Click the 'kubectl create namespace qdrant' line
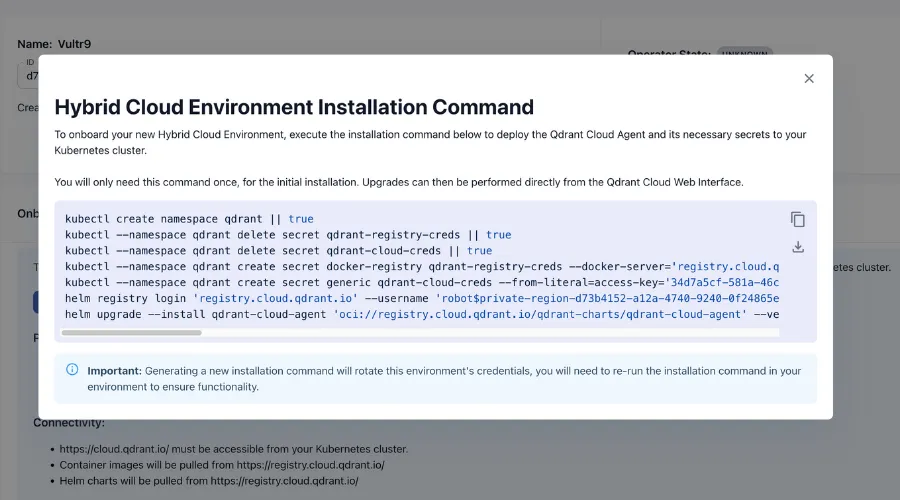 click(x=189, y=219)
